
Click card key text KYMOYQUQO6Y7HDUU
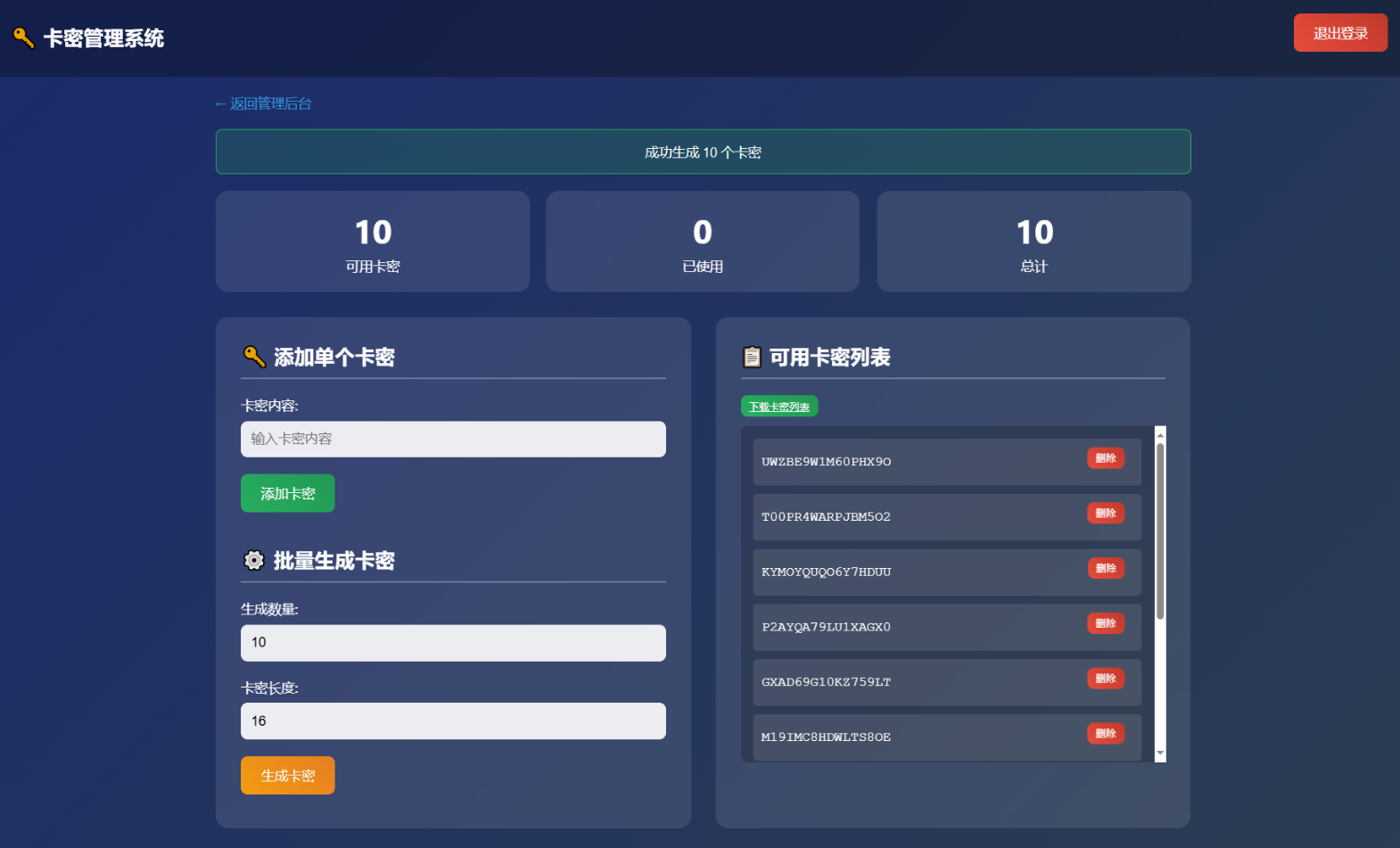tap(826, 572)
